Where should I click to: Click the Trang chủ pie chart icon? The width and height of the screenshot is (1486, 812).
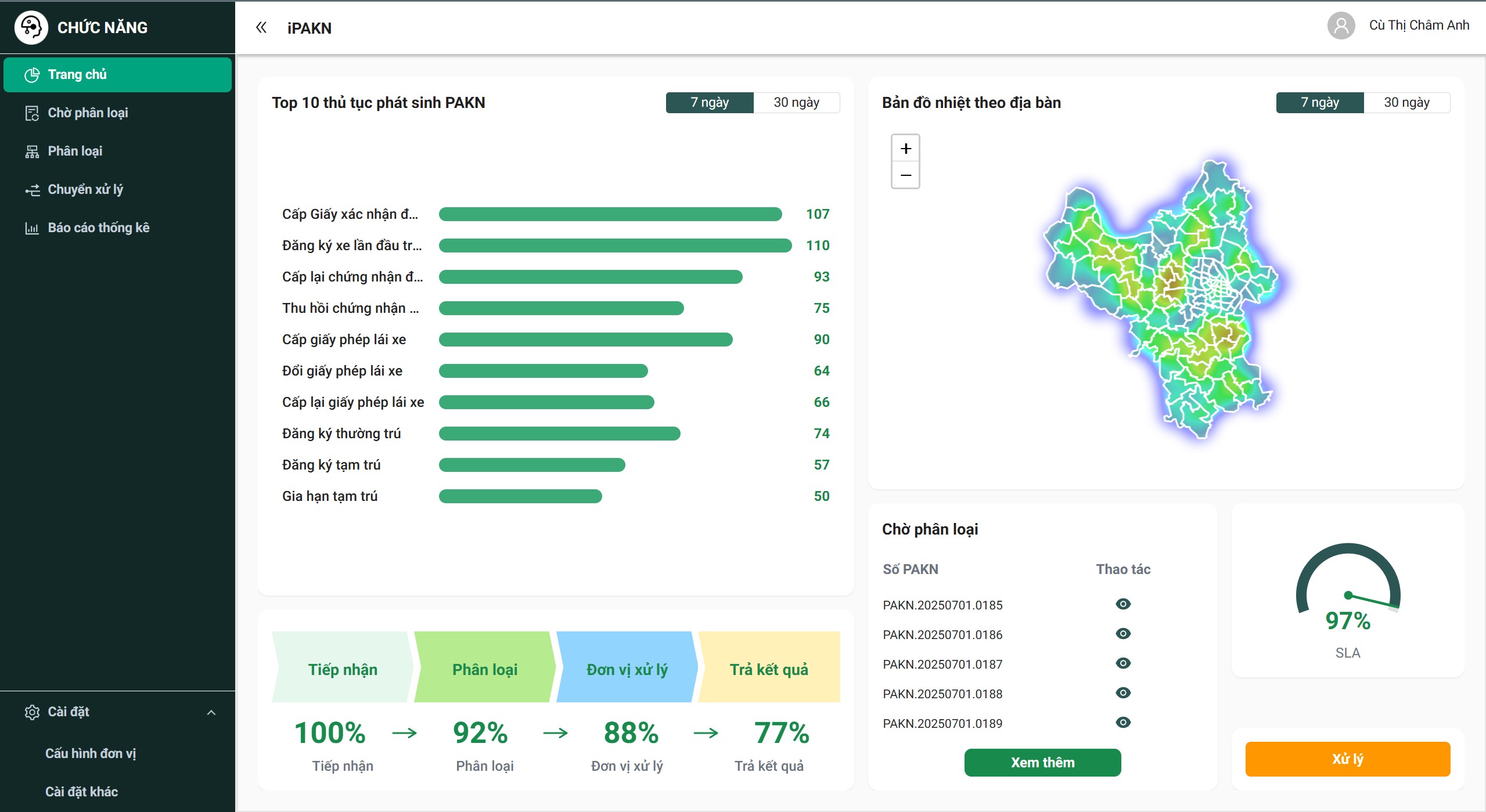32,75
